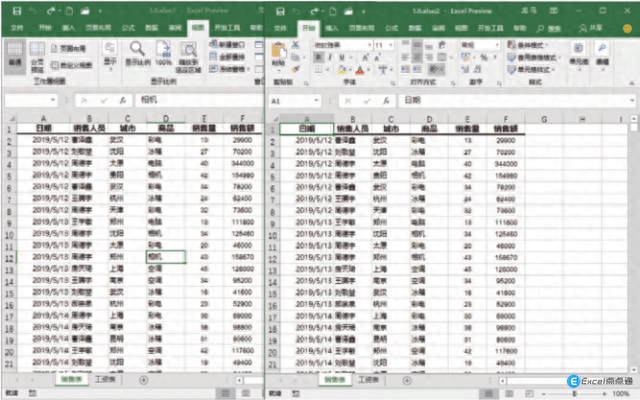The width and height of the screenshot is (640, 400).
Task: Add new sheet in right window
Action: tap(407, 380)
